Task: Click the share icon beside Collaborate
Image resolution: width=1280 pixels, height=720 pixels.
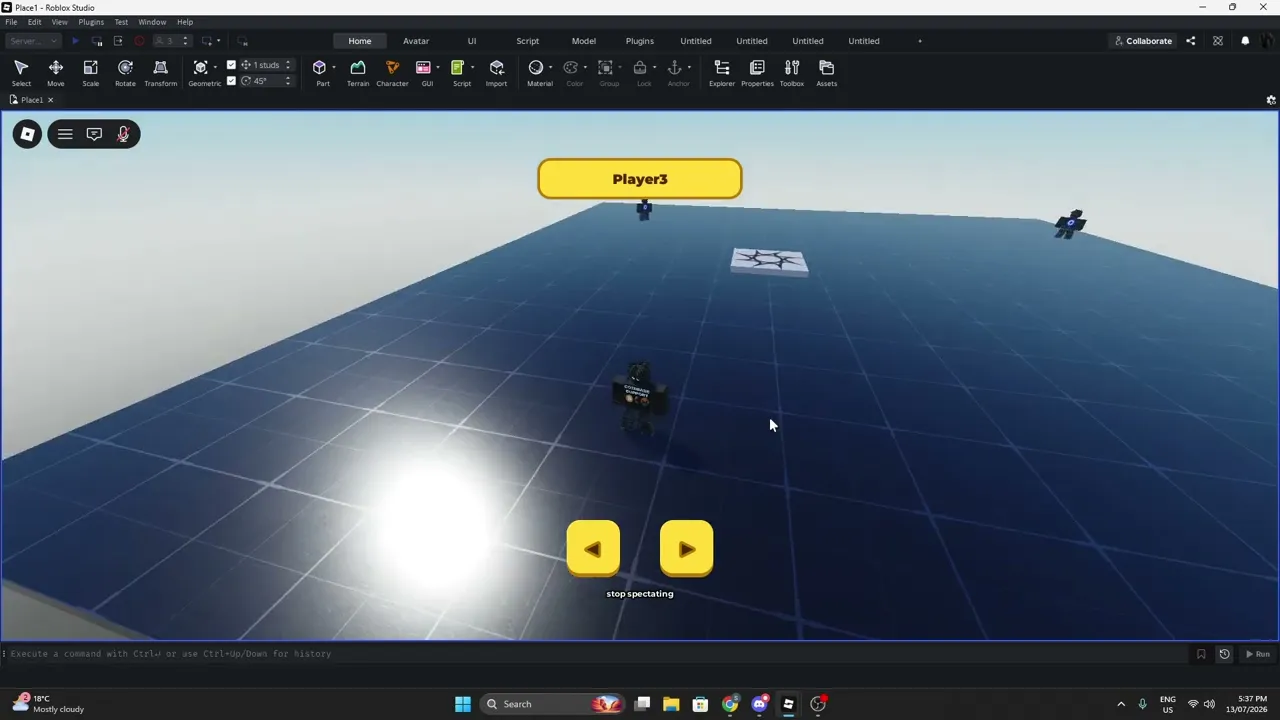Action: [1190, 41]
